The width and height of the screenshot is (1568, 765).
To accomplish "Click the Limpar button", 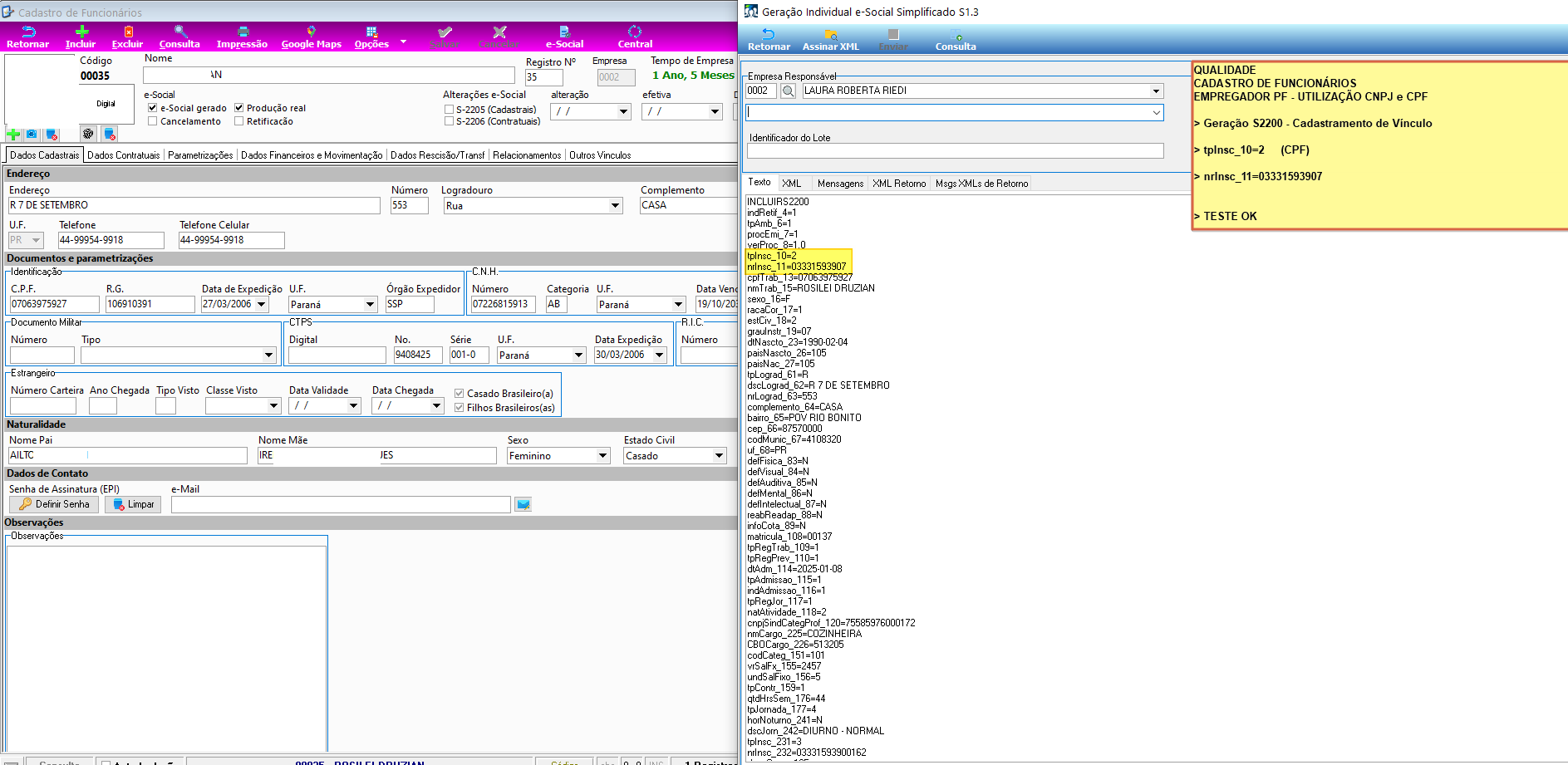I will [133, 504].
